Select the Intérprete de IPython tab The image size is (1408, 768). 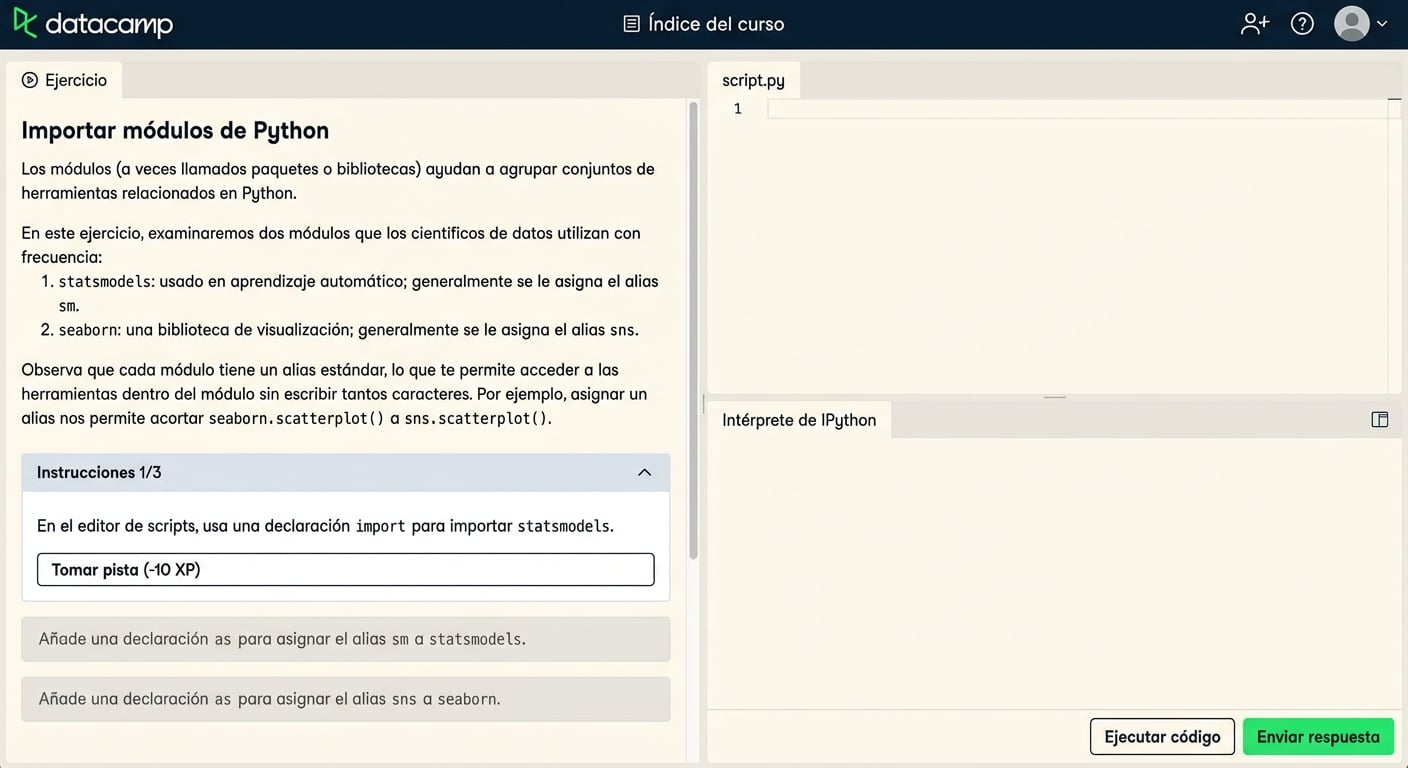pyautogui.click(x=799, y=420)
